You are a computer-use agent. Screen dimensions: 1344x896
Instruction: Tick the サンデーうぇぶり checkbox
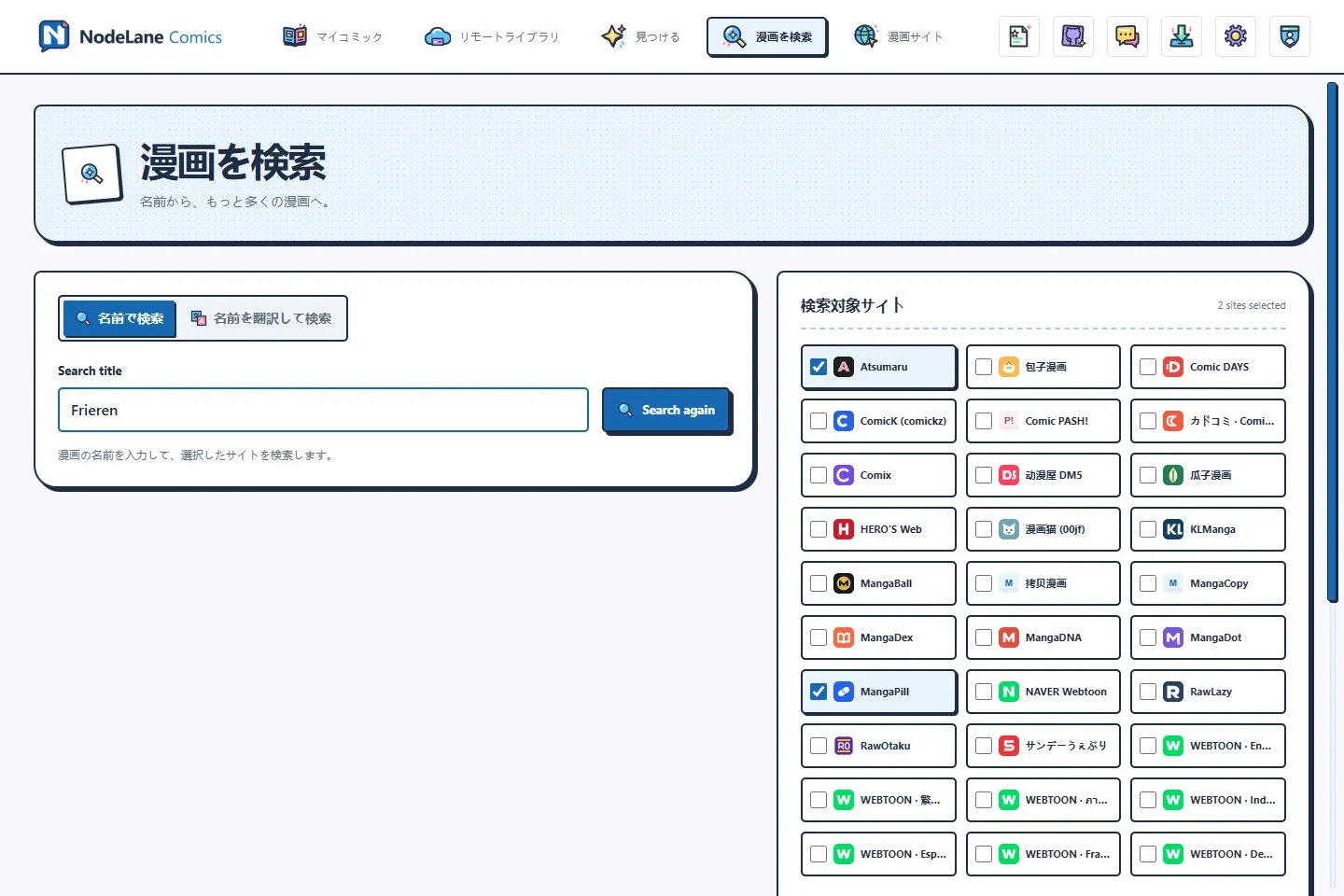point(984,746)
